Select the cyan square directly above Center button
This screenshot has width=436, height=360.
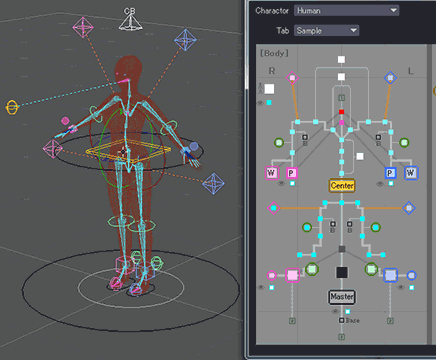342,174
